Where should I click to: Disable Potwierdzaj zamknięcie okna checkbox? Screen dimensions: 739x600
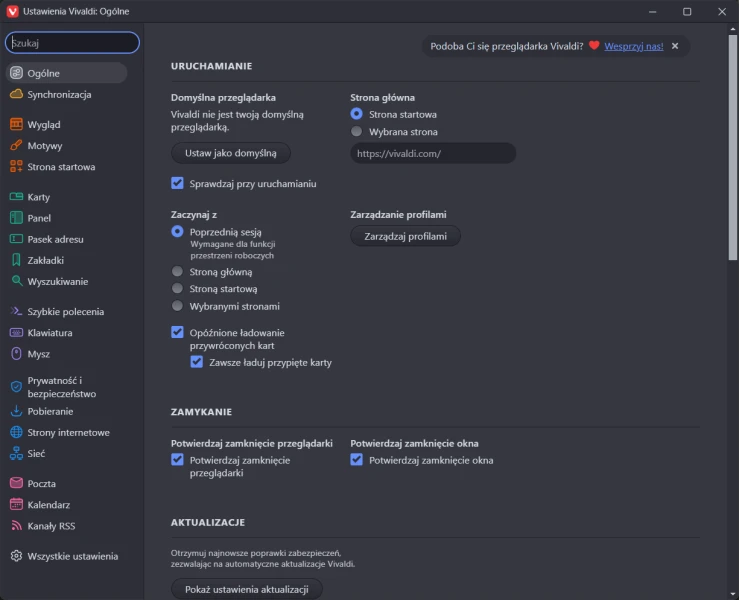point(356,460)
